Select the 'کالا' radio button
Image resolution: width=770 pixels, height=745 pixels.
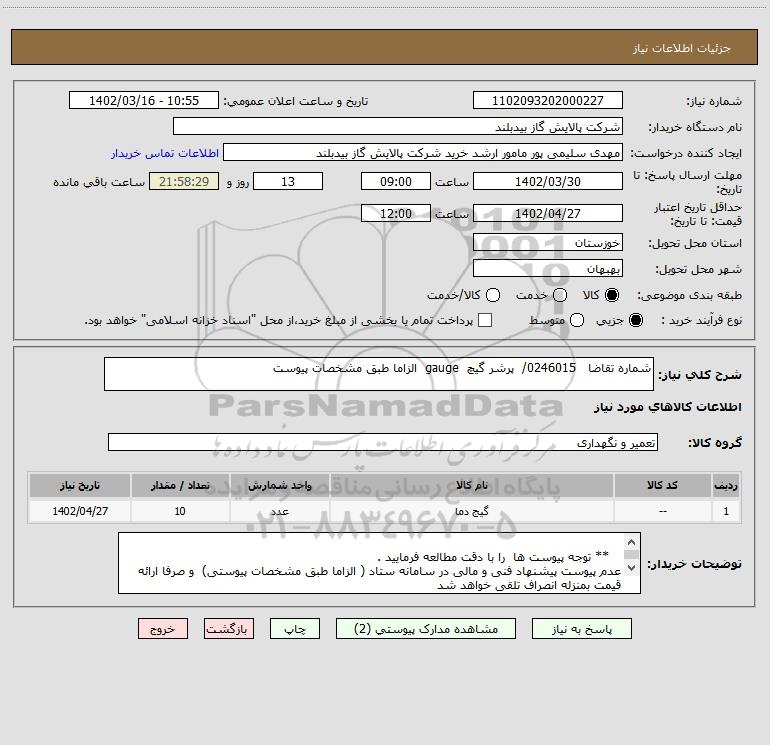point(612,295)
